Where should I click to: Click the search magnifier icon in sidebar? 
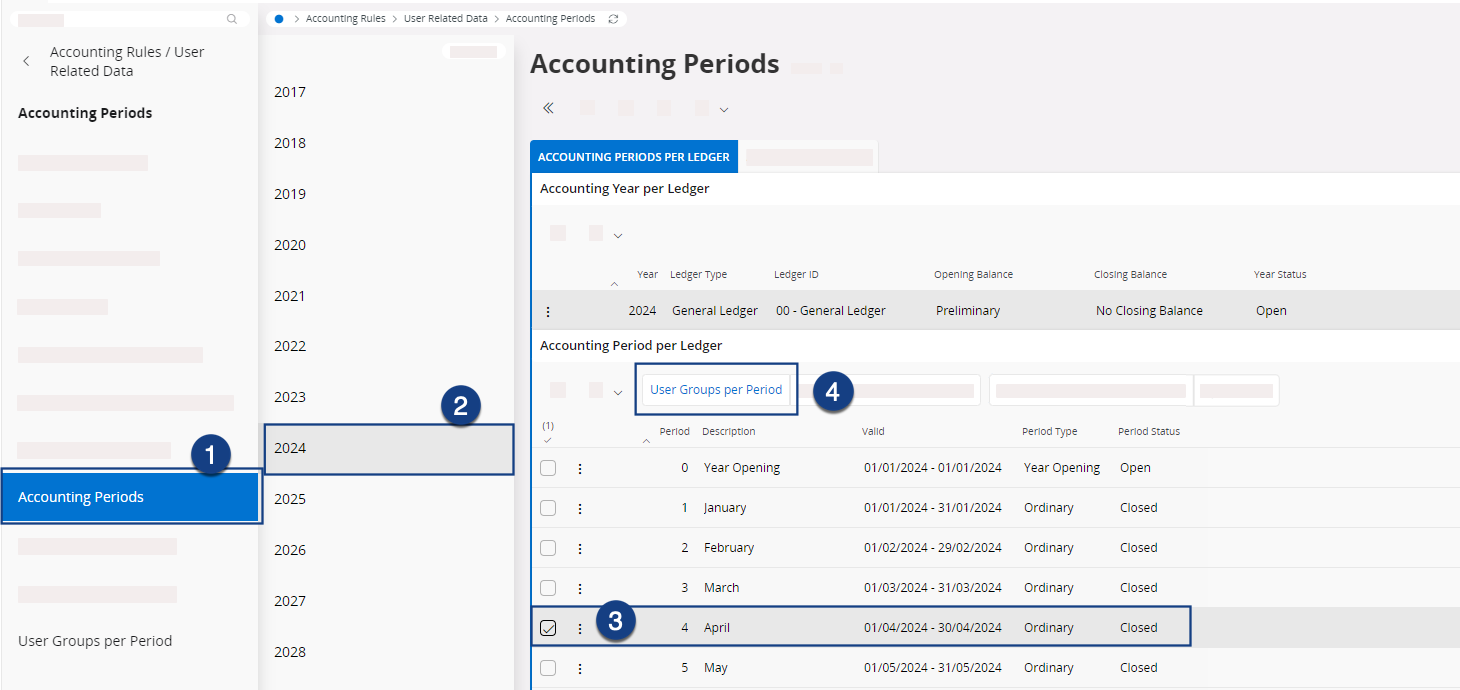(x=232, y=19)
